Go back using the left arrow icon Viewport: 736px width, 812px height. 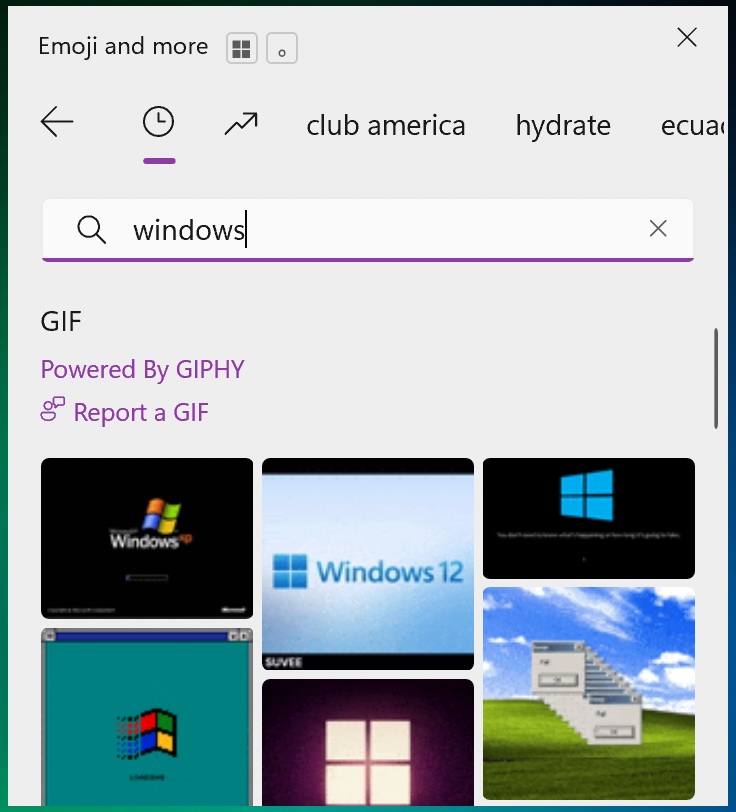(x=57, y=122)
